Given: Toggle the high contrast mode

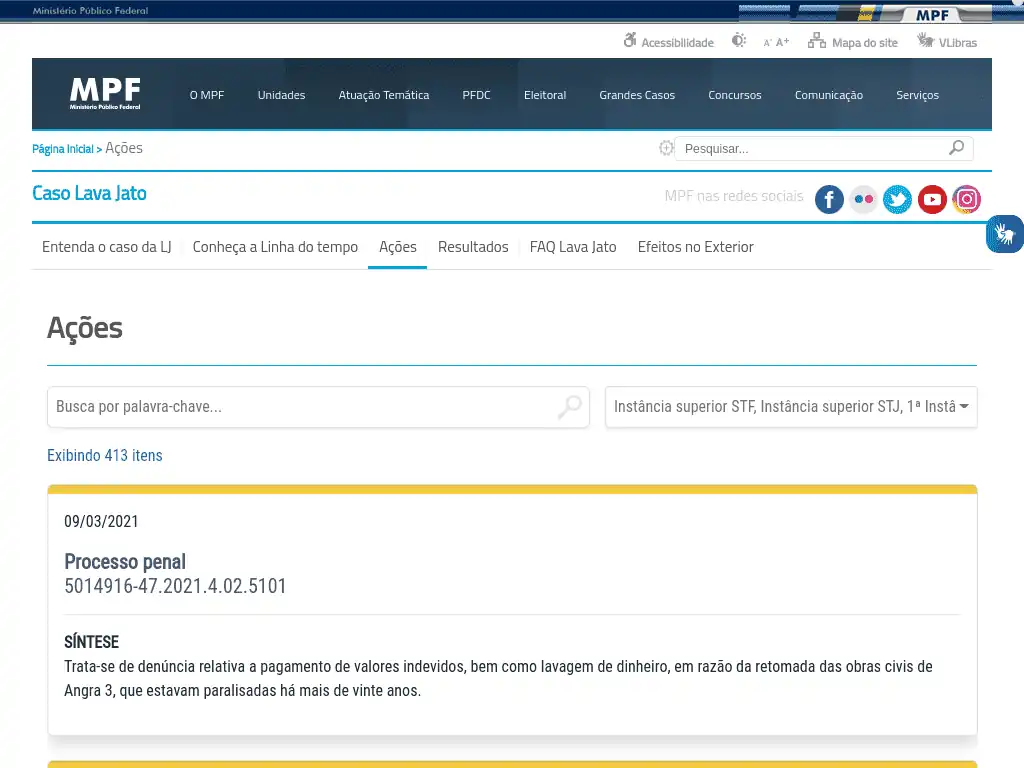Looking at the screenshot, I should (739, 41).
